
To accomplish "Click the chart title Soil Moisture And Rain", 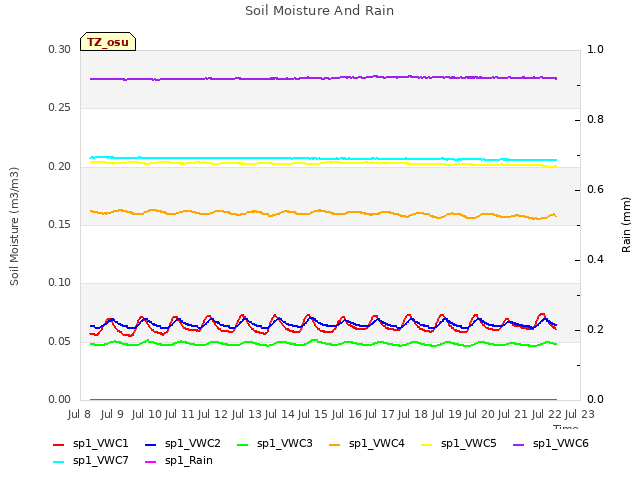I will [320, 11].
